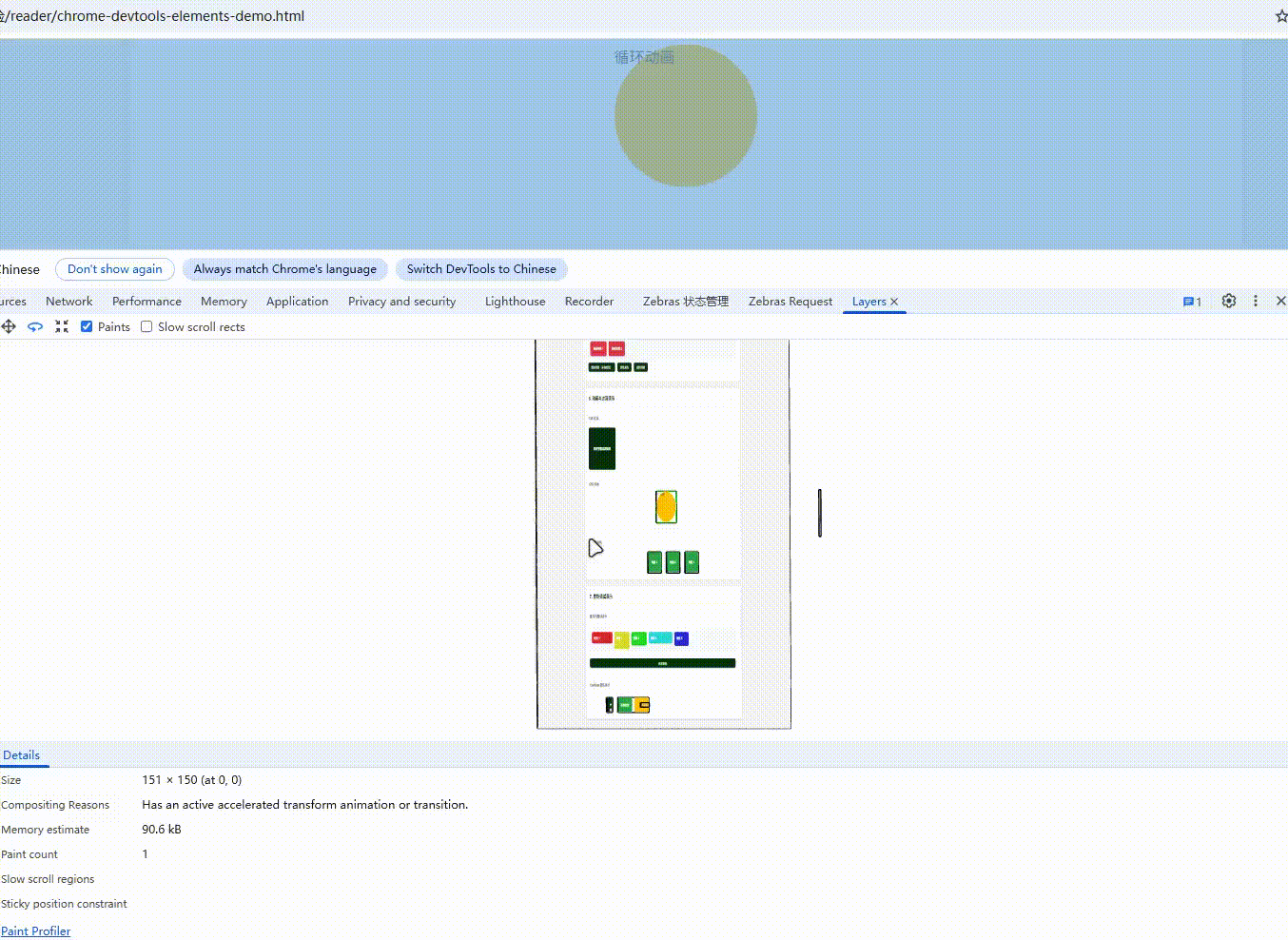
Task: Click the Don't show again button
Action: coord(114,269)
